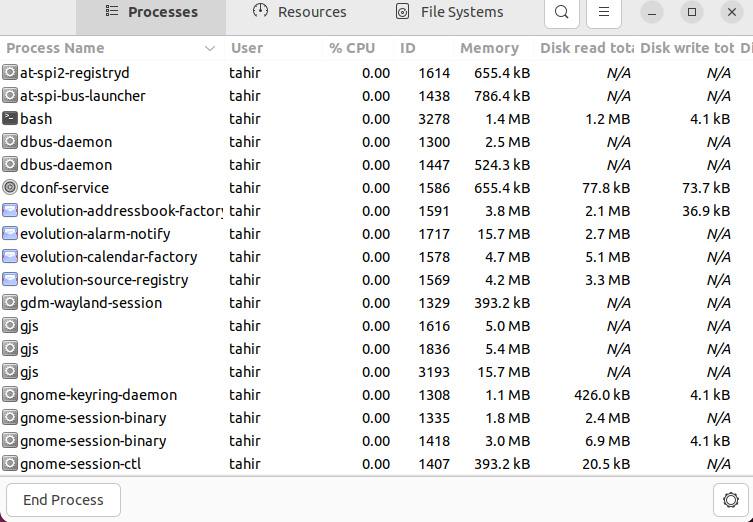The width and height of the screenshot is (753, 522).
Task: Click the gdm-wayland-session gear icon
Action: click(x=10, y=303)
